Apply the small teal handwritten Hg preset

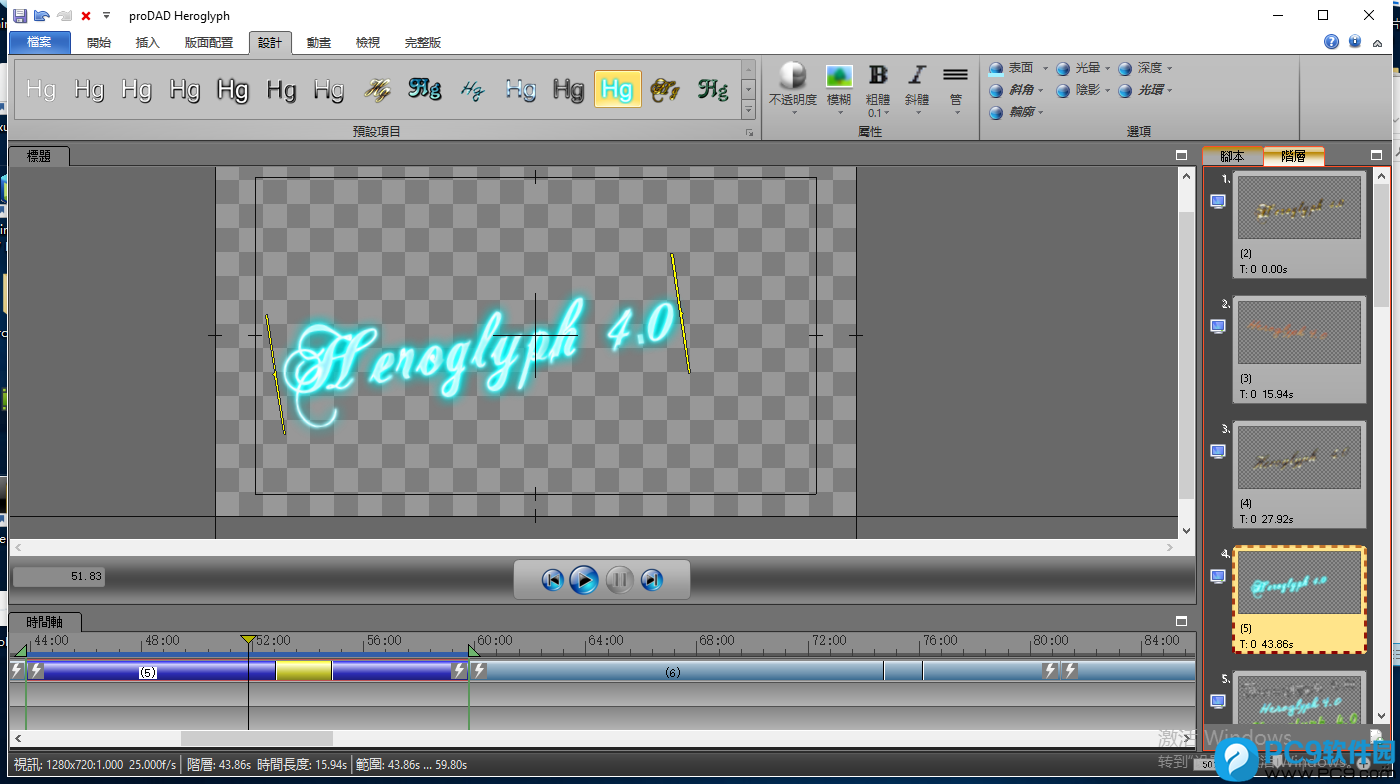tap(473, 89)
